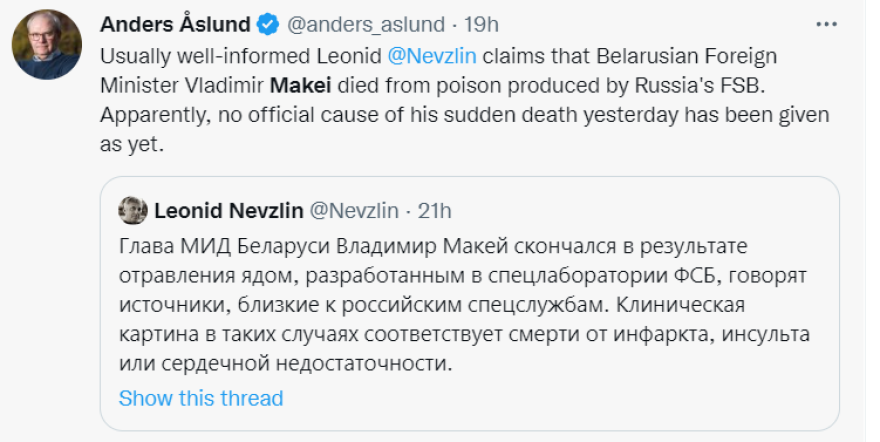Open the tweet's 19h timestamp

(x=481, y=24)
